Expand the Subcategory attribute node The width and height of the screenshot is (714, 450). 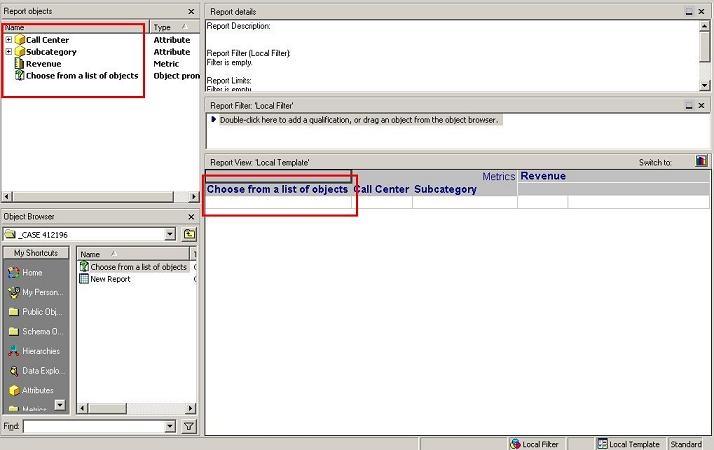point(9,52)
